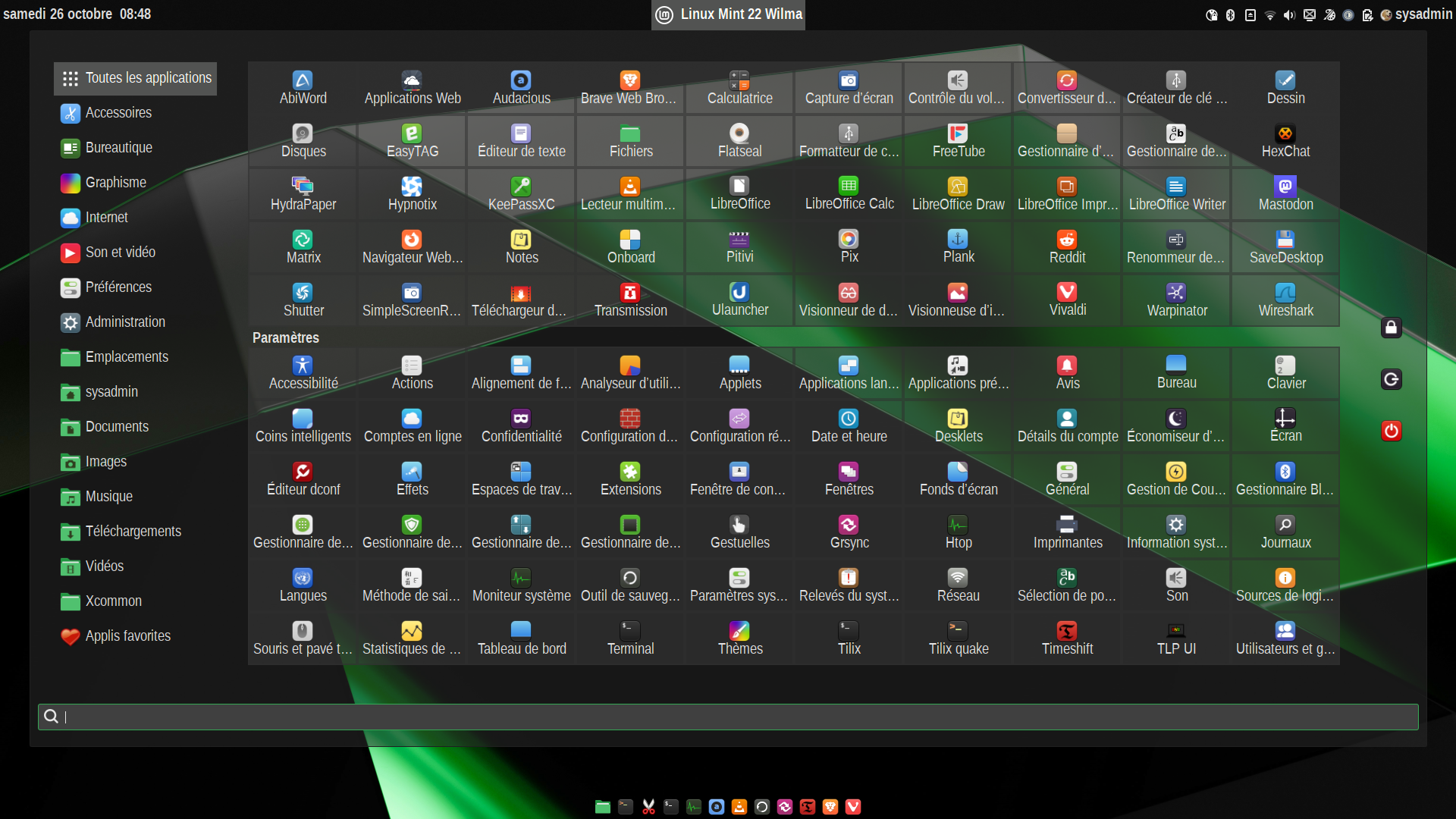Launch the Wireshark application icon
The image size is (1456, 819).
click(x=1285, y=300)
